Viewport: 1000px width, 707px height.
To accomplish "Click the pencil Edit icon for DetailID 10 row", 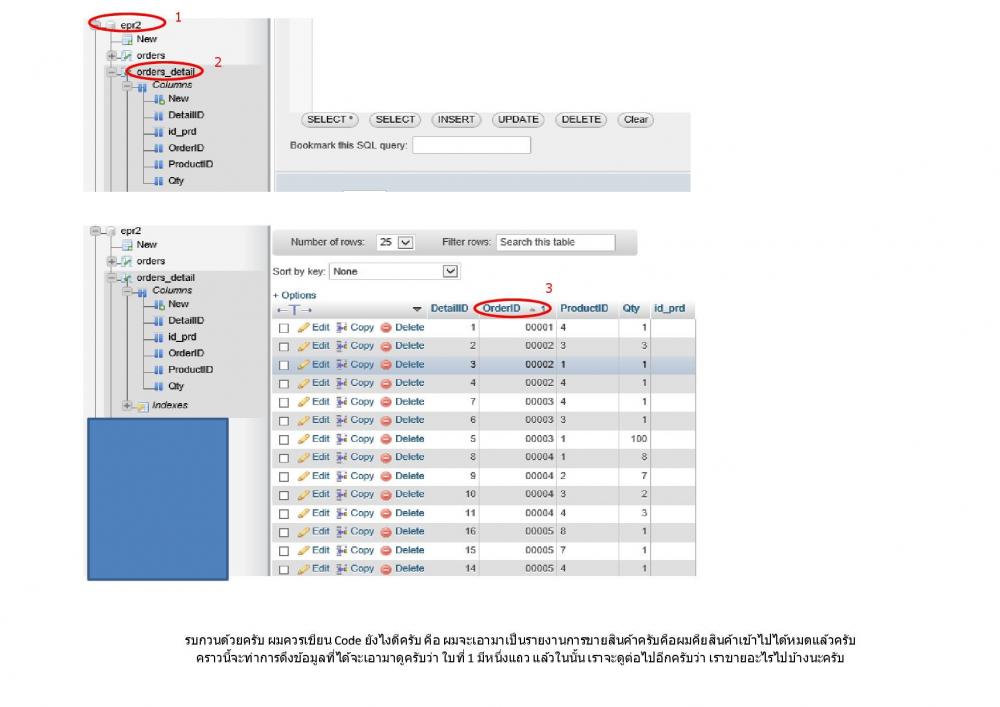I will tap(304, 495).
